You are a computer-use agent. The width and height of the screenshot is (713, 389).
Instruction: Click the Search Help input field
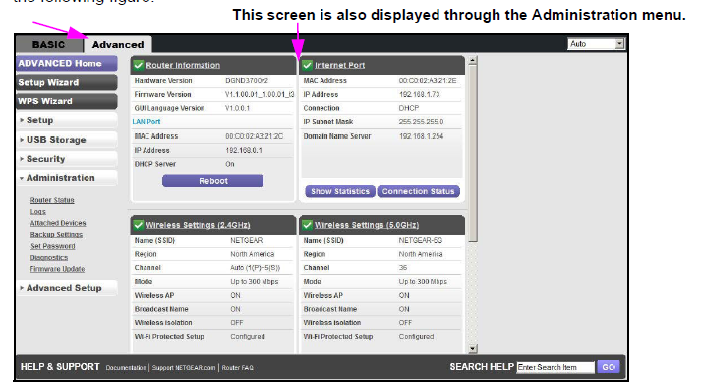555,367
